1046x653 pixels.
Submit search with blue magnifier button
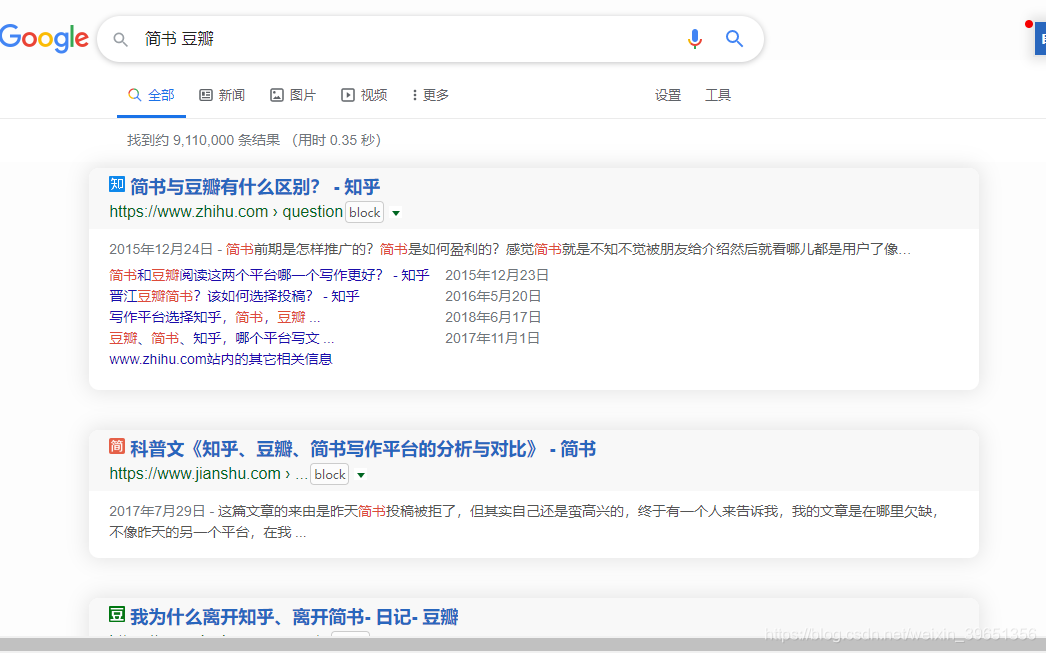[x=734, y=39]
